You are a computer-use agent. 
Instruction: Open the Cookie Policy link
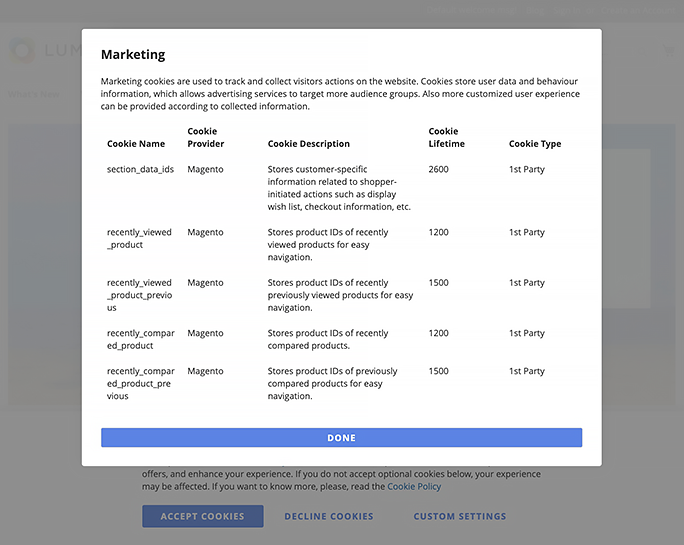[413, 487]
